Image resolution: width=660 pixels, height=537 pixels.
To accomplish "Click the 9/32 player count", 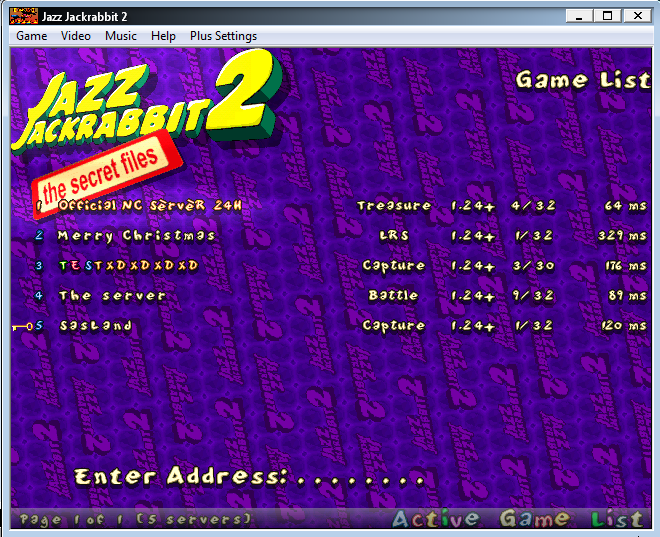I will [533, 295].
